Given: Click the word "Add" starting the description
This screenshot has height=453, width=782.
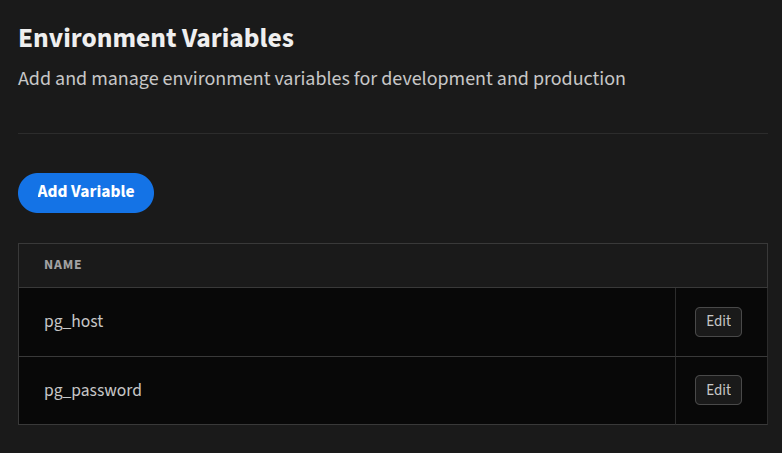Looking at the screenshot, I should coord(35,78).
